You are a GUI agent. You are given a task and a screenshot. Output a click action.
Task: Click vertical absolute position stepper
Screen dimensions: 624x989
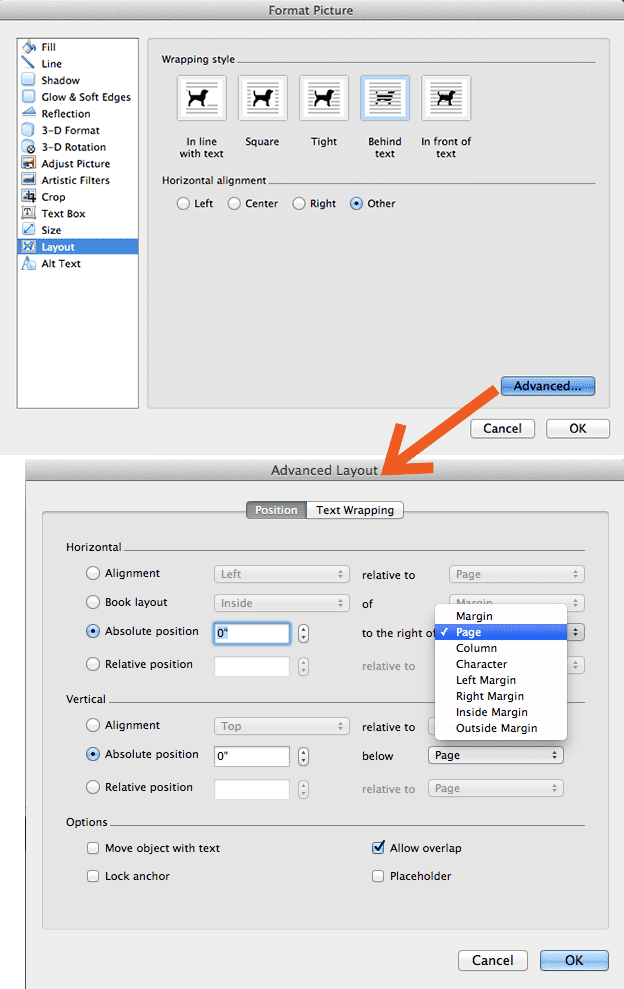pyautogui.click(x=303, y=756)
